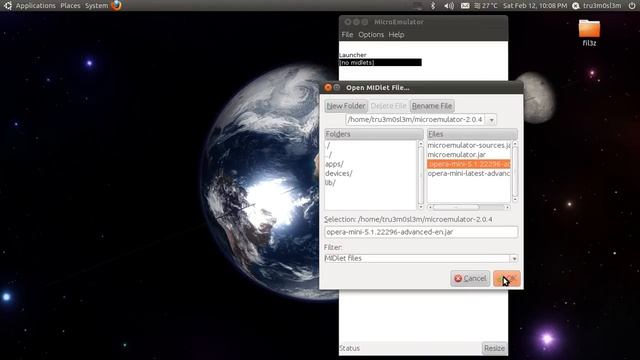640x360 pixels.
Task: Click the New Folder button
Action: (346, 106)
